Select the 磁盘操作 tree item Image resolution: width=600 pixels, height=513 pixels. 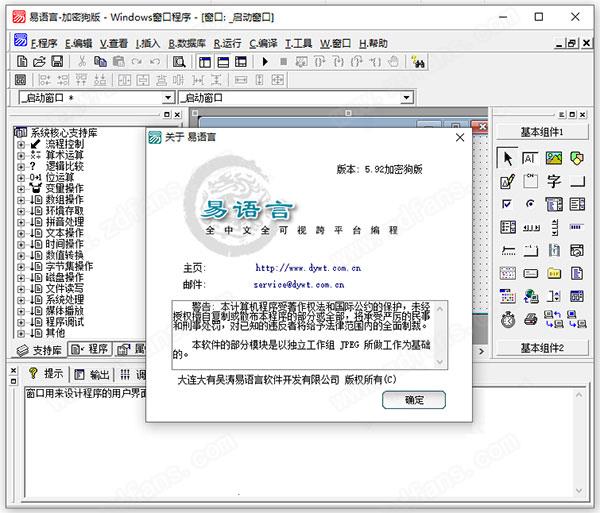coord(64,277)
